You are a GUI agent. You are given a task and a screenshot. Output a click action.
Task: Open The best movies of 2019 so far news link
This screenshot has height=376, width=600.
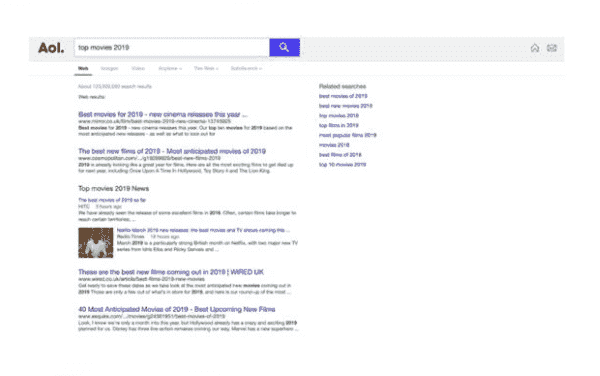(112, 200)
